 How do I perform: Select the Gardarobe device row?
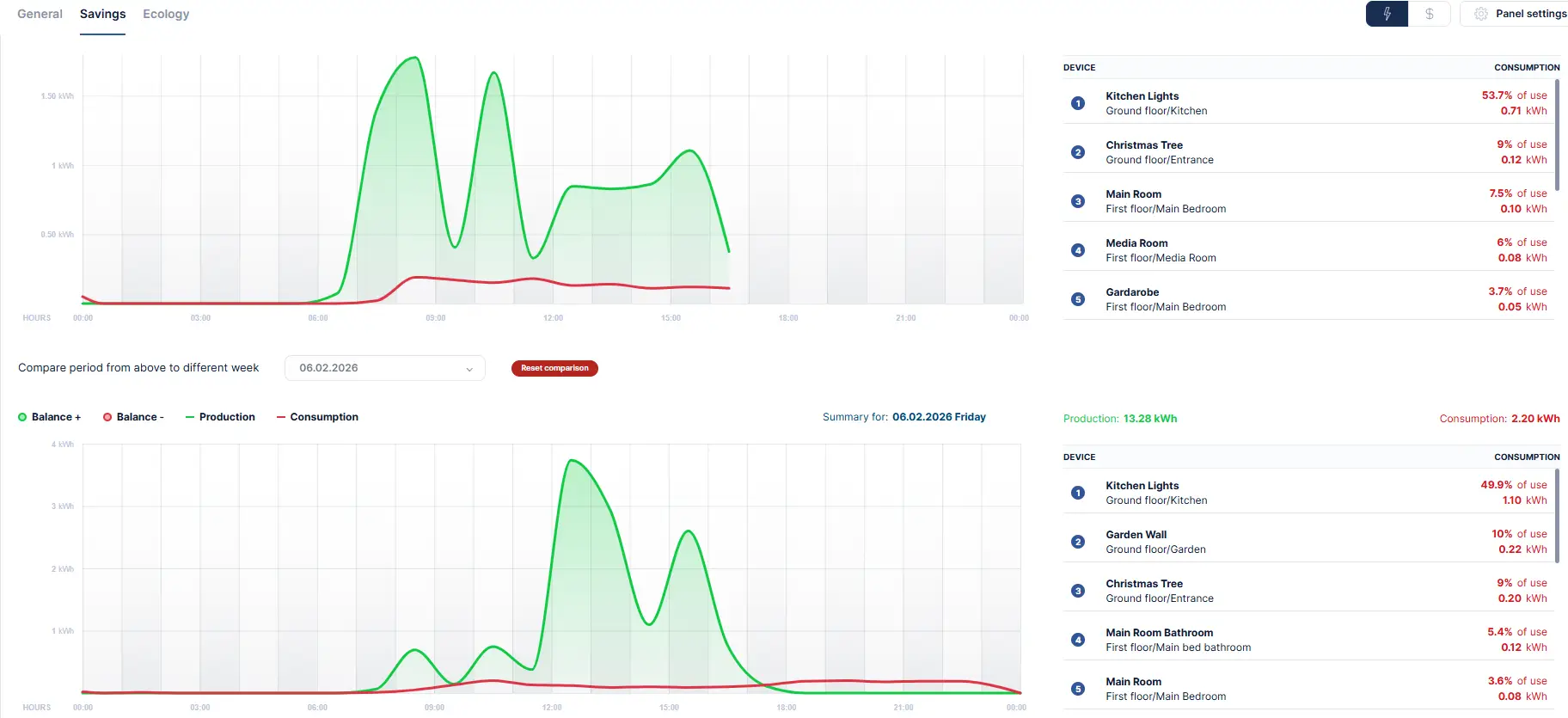click(x=1308, y=299)
